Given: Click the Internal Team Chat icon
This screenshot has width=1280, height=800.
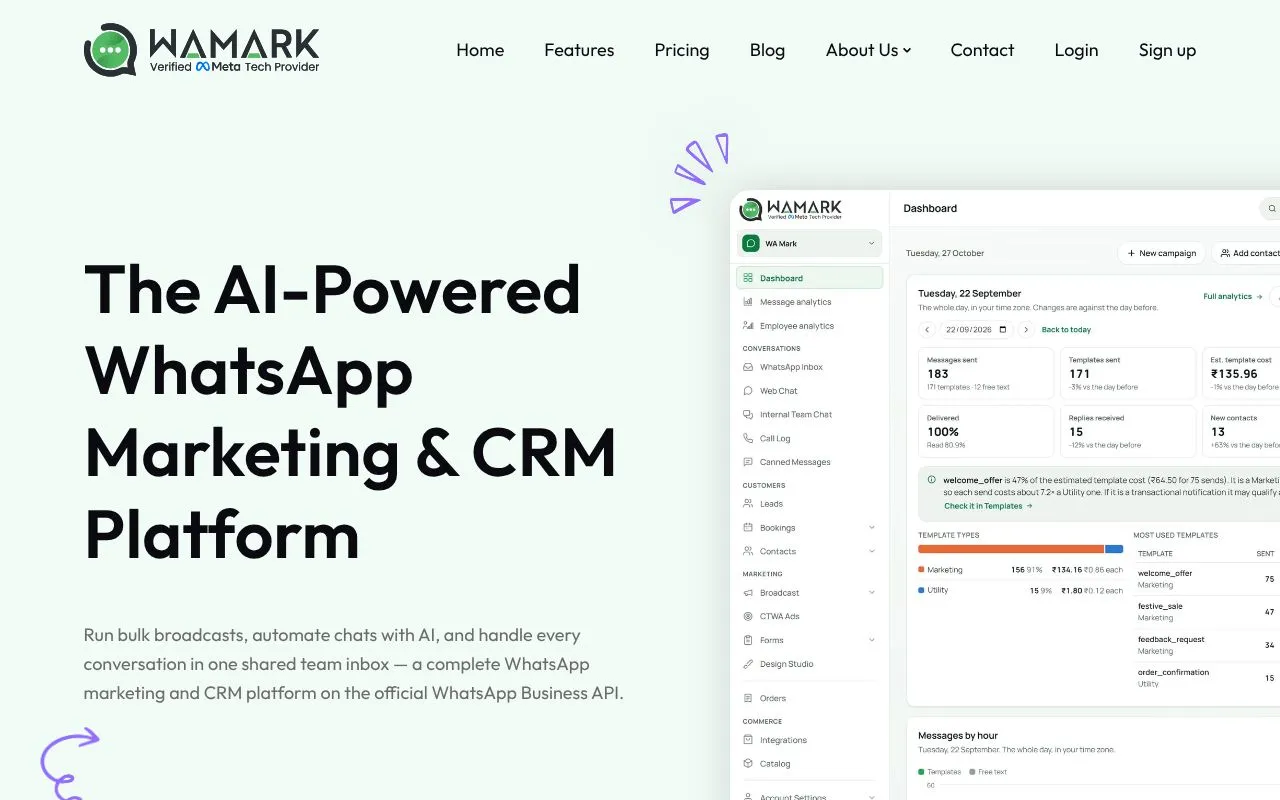Looking at the screenshot, I should [748, 414].
